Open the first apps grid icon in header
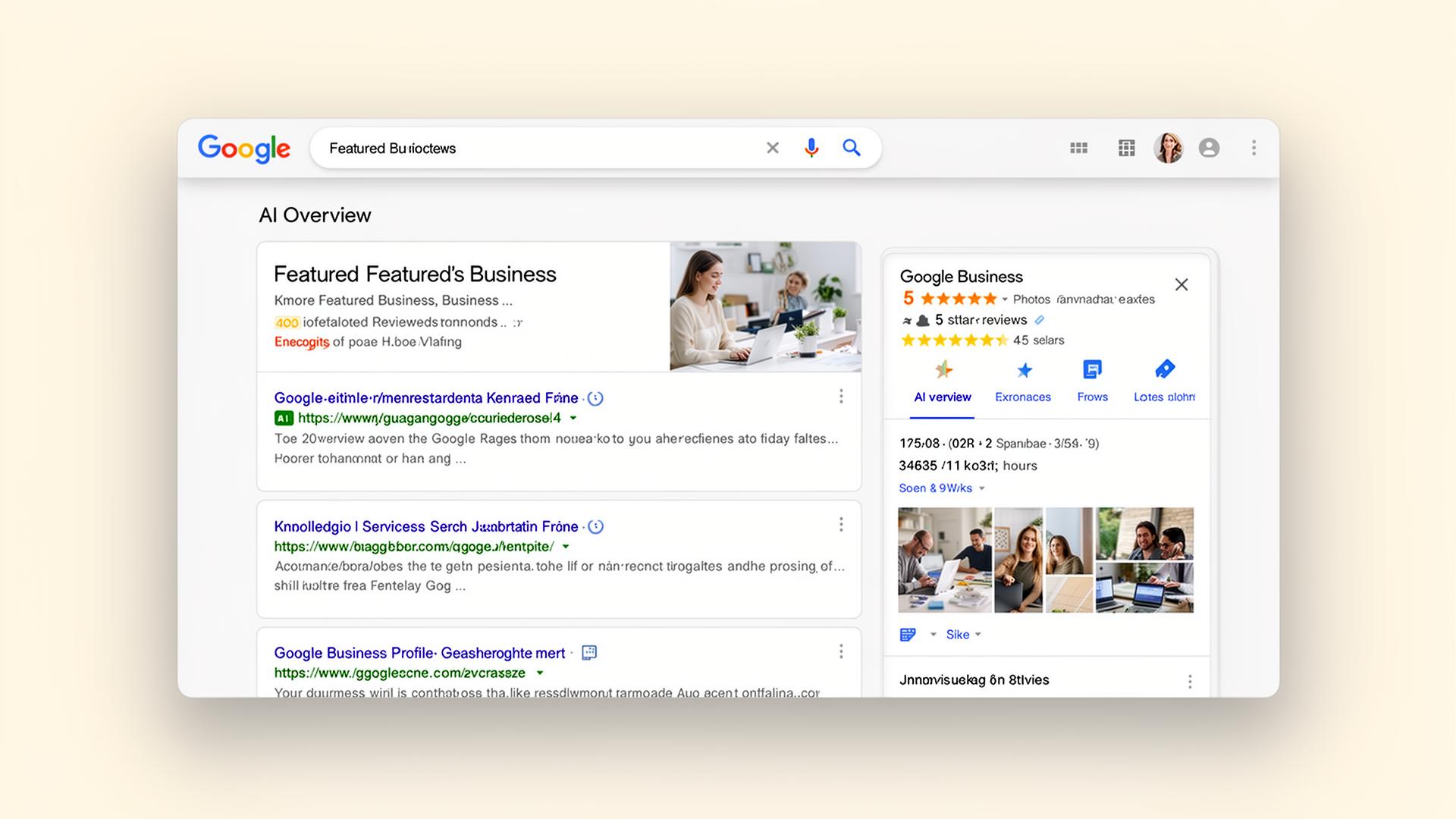 1078,148
